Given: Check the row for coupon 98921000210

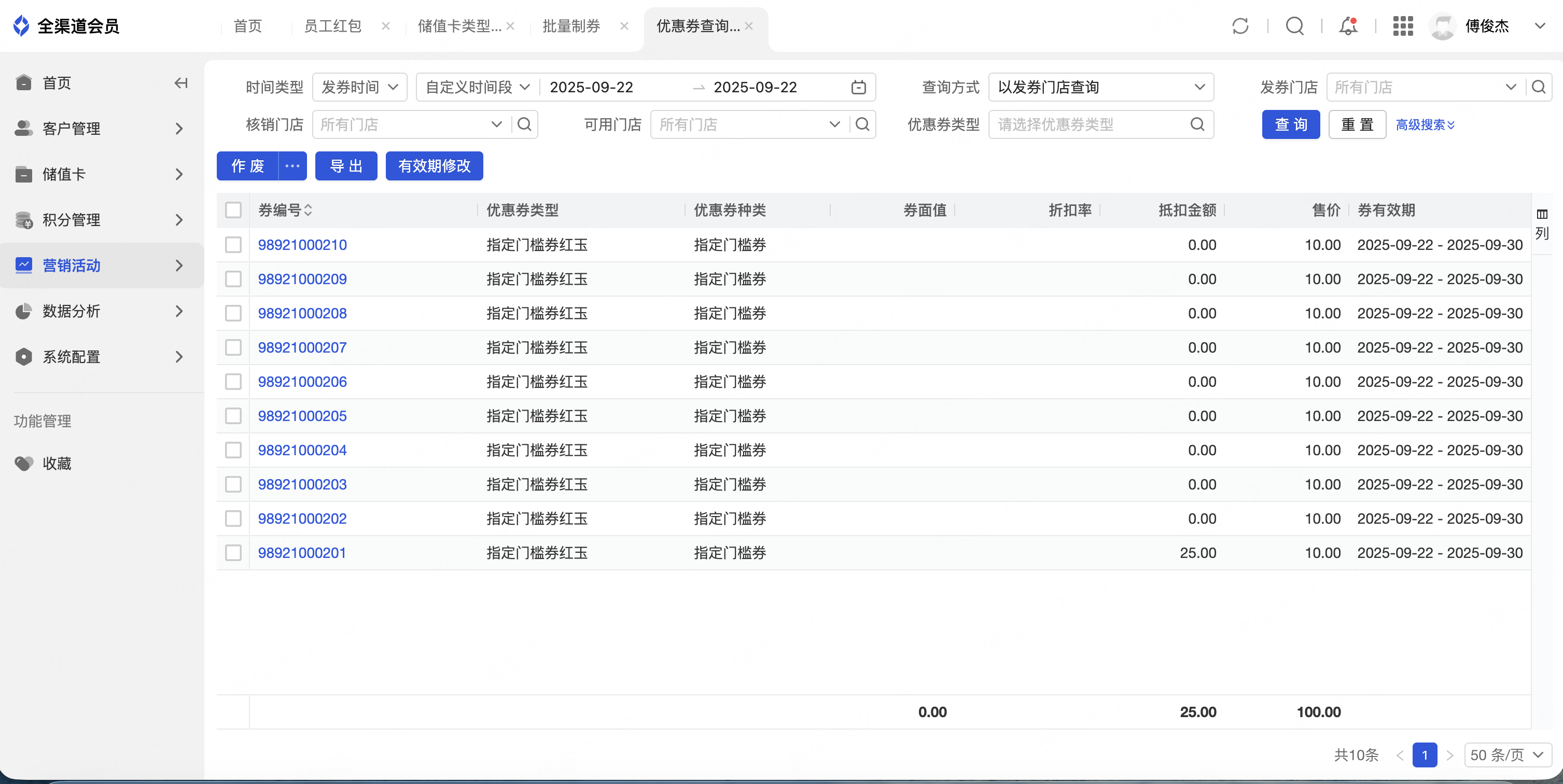Looking at the screenshot, I should (233, 245).
